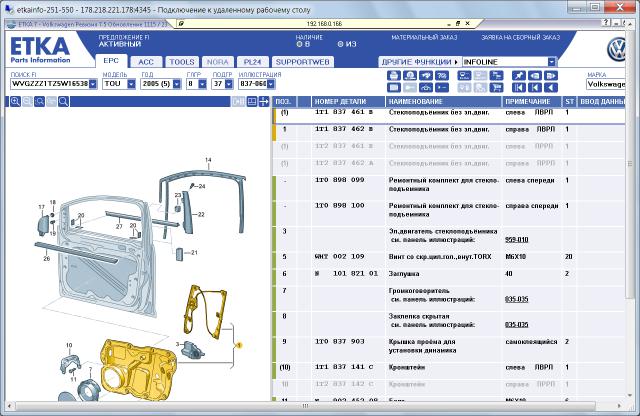Click the single left arrow navigation icon
Viewport: 640px width, 416px height.
click(551, 87)
